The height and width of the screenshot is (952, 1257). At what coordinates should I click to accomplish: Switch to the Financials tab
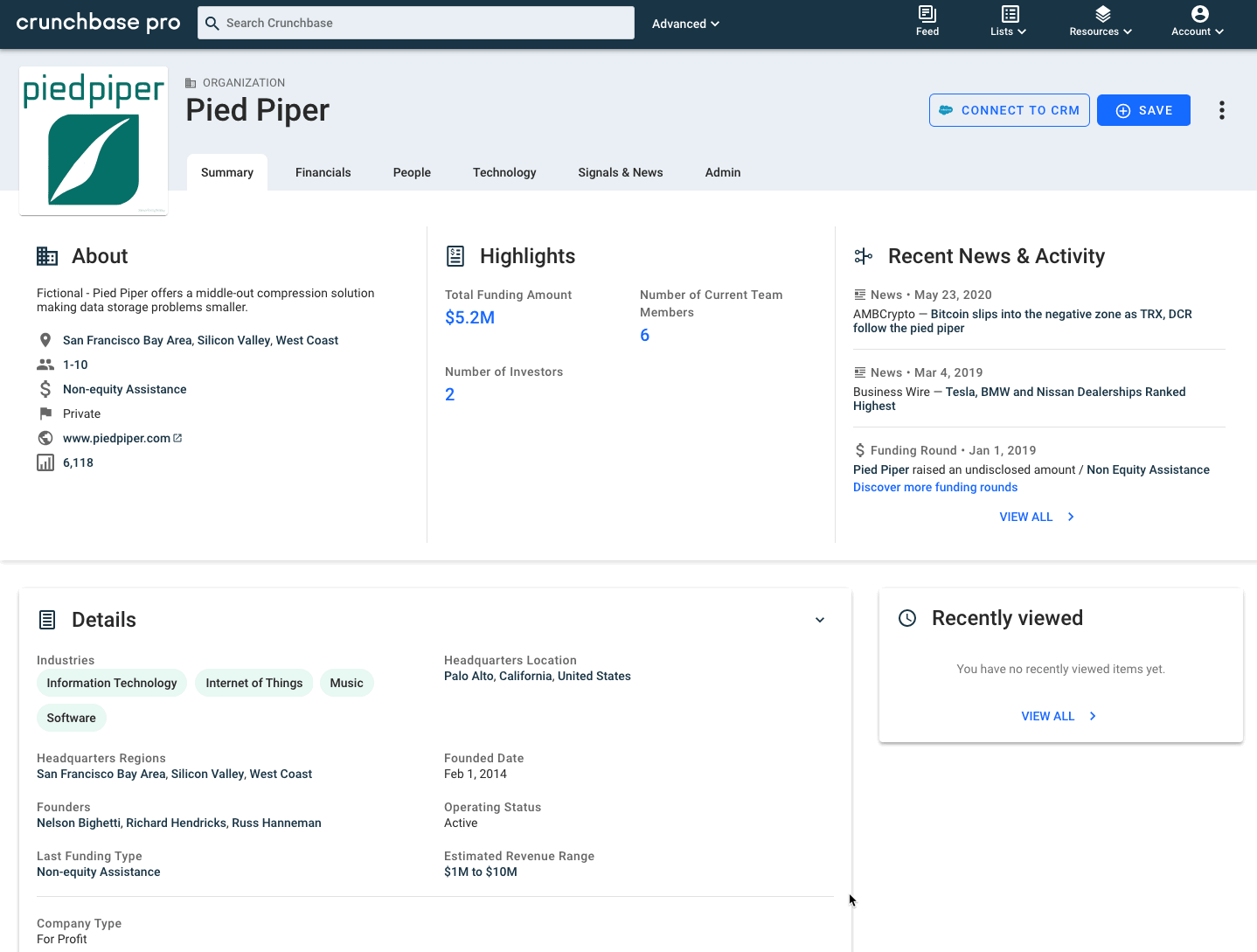tap(323, 172)
